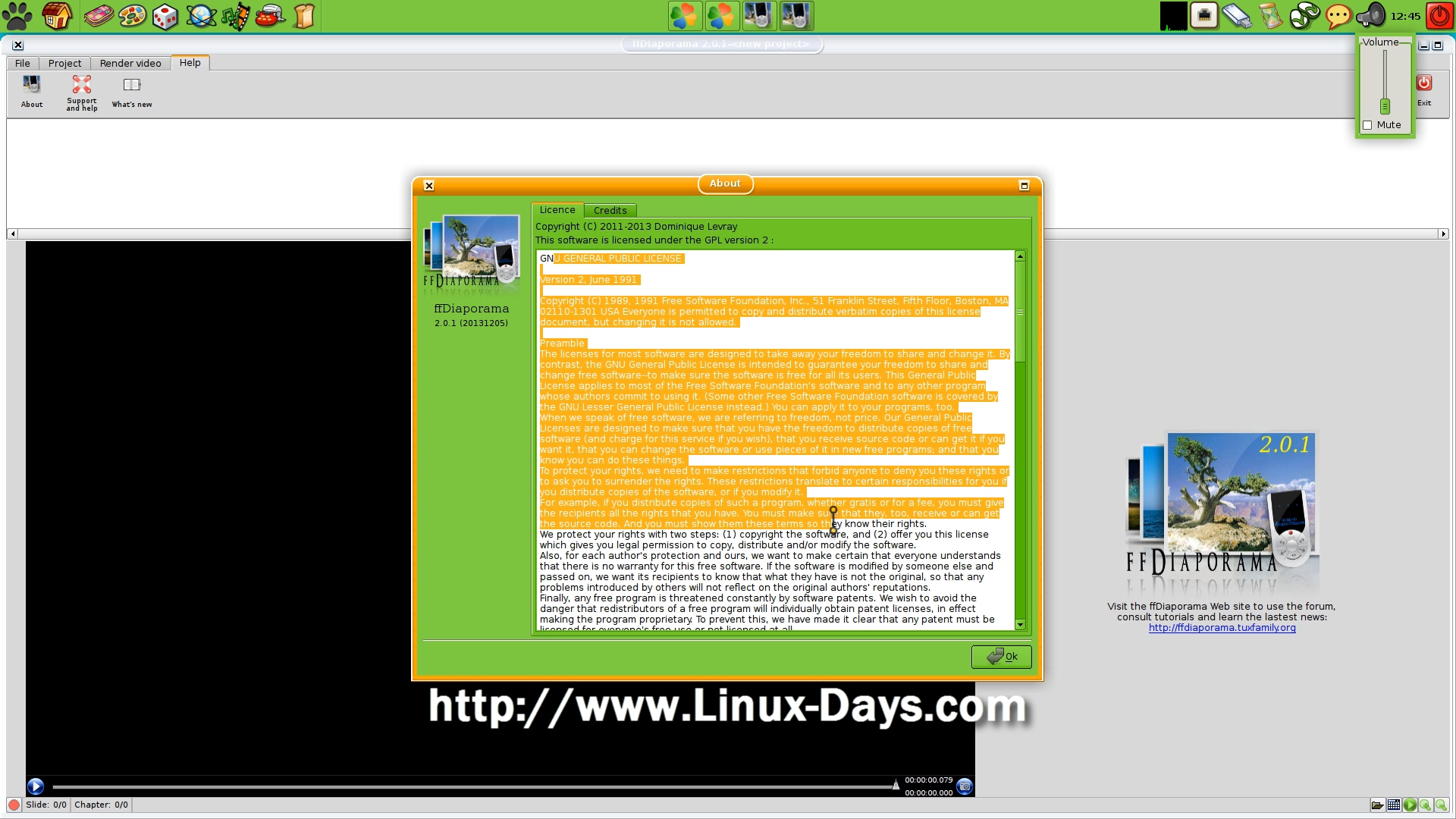Image resolution: width=1456 pixels, height=819 pixels.
Task: Click the 12:45 clock in top panel
Action: [1405, 17]
